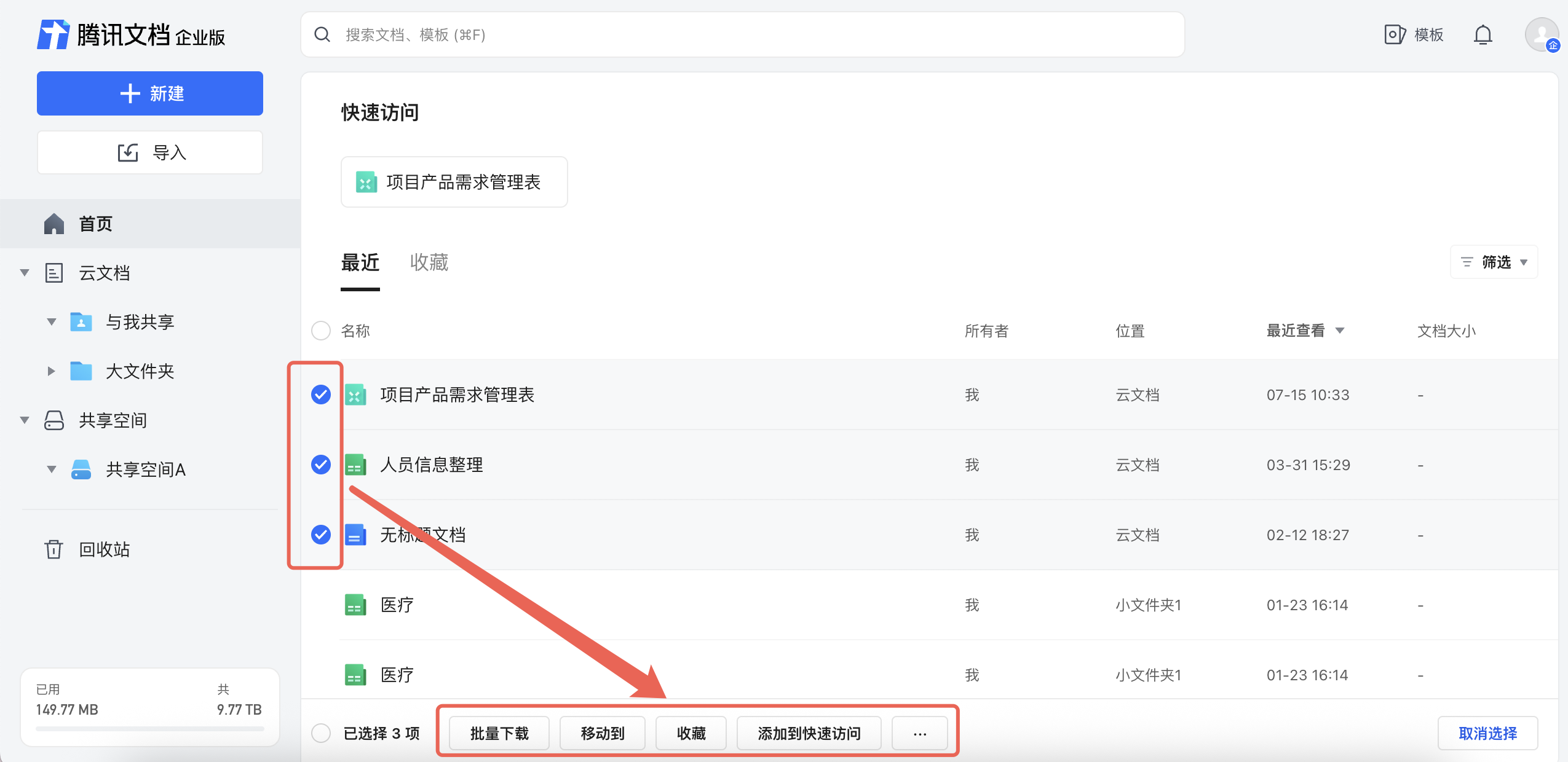Collapse the 云文档 tree section
The image size is (1568, 762).
[25, 273]
